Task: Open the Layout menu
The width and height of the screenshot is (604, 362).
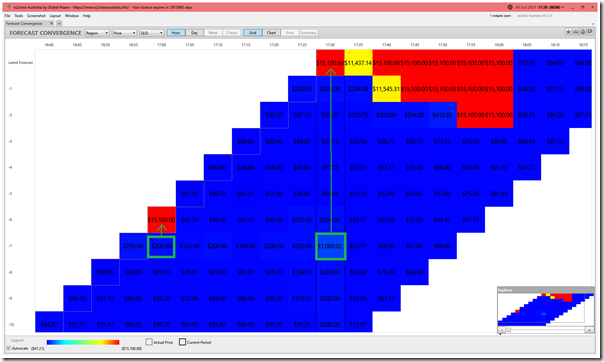Action: (55, 16)
